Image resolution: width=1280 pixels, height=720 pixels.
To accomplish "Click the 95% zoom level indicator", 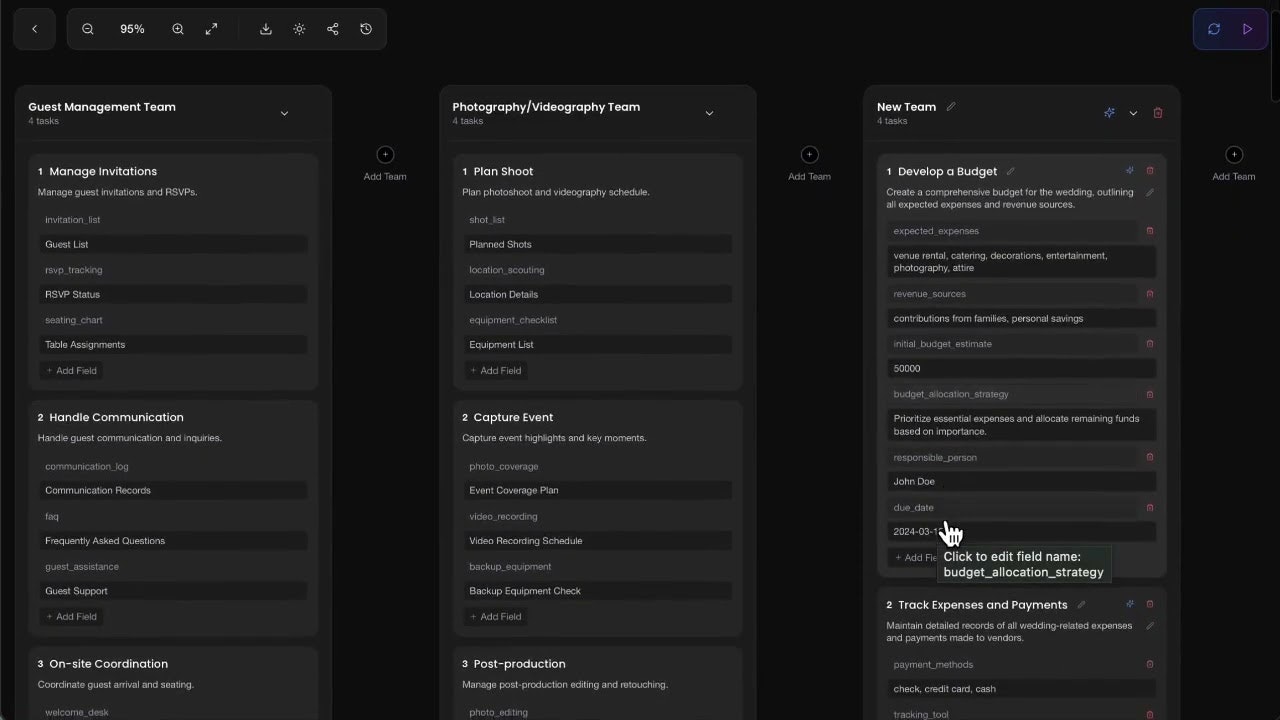I will point(132,29).
